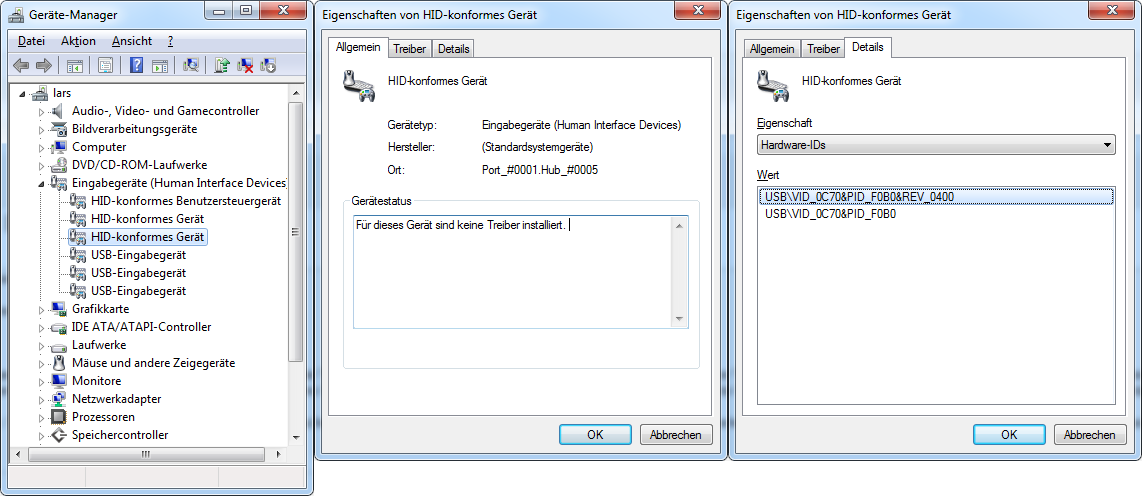Click device tree horizontal scrollbar thumb
Image resolution: width=1143 pixels, height=497 pixels.
pyautogui.click(x=146, y=454)
